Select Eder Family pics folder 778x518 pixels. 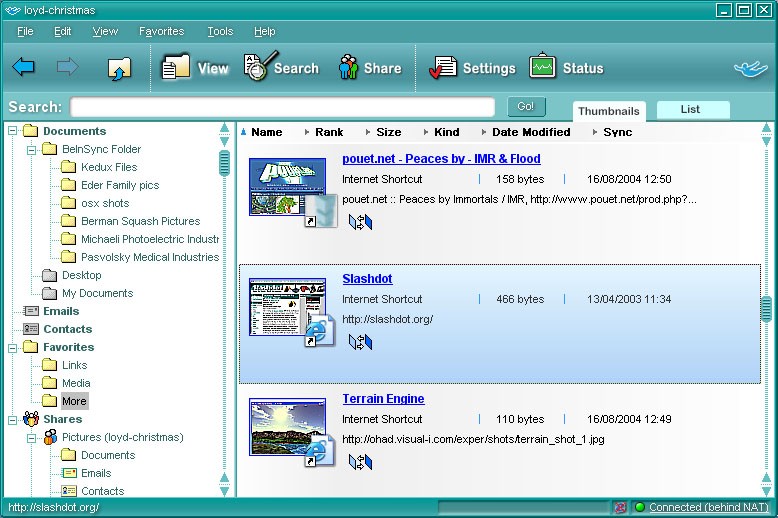tap(120, 185)
